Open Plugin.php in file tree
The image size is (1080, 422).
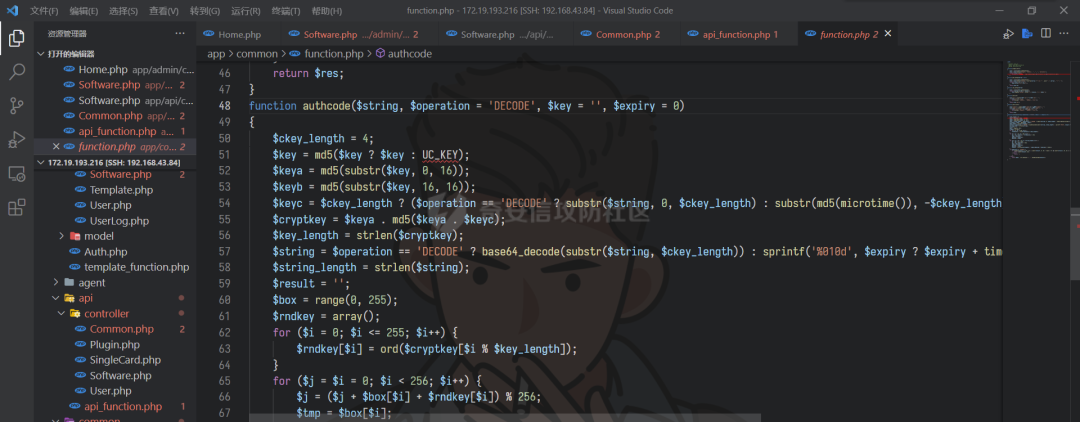click(x=114, y=344)
